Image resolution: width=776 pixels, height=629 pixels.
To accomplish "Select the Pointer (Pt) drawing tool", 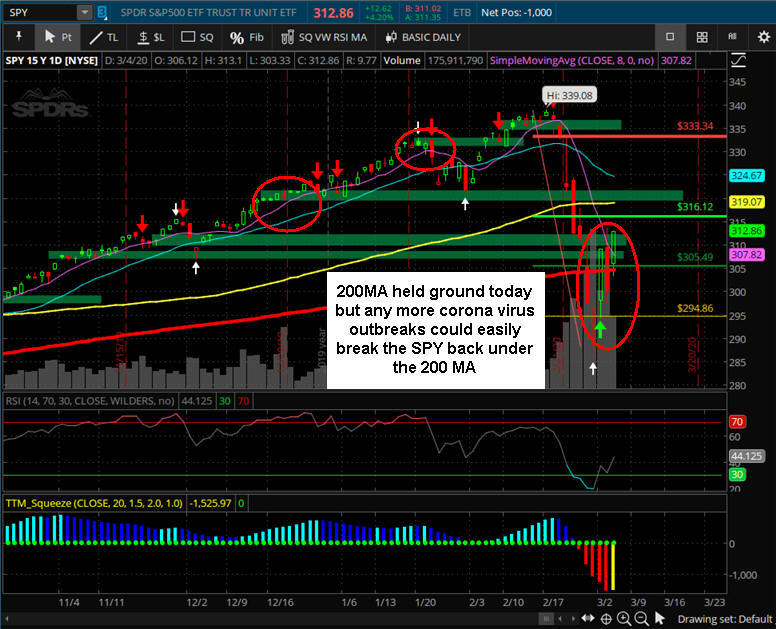I will click(x=58, y=37).
